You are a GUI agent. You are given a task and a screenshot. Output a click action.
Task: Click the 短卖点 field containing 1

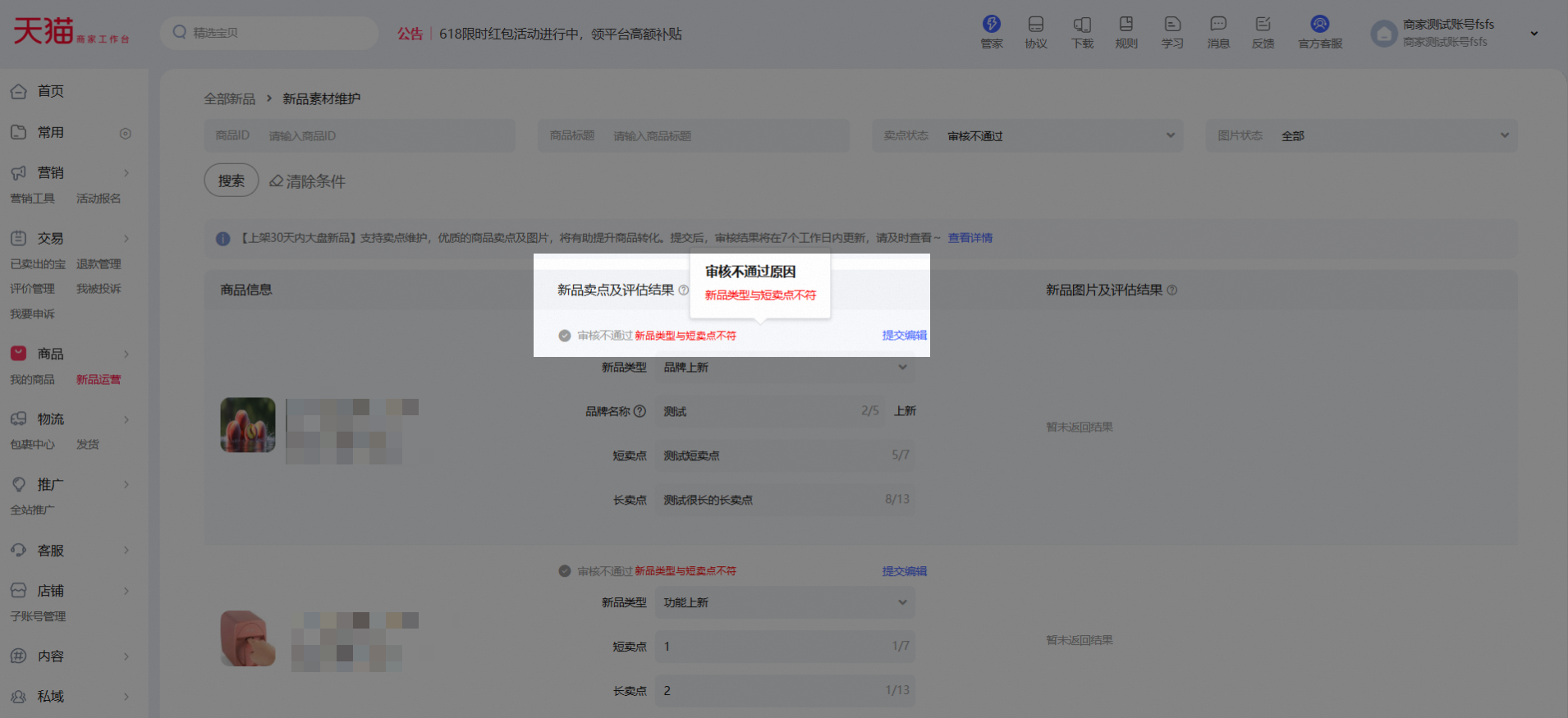(785, 647)
